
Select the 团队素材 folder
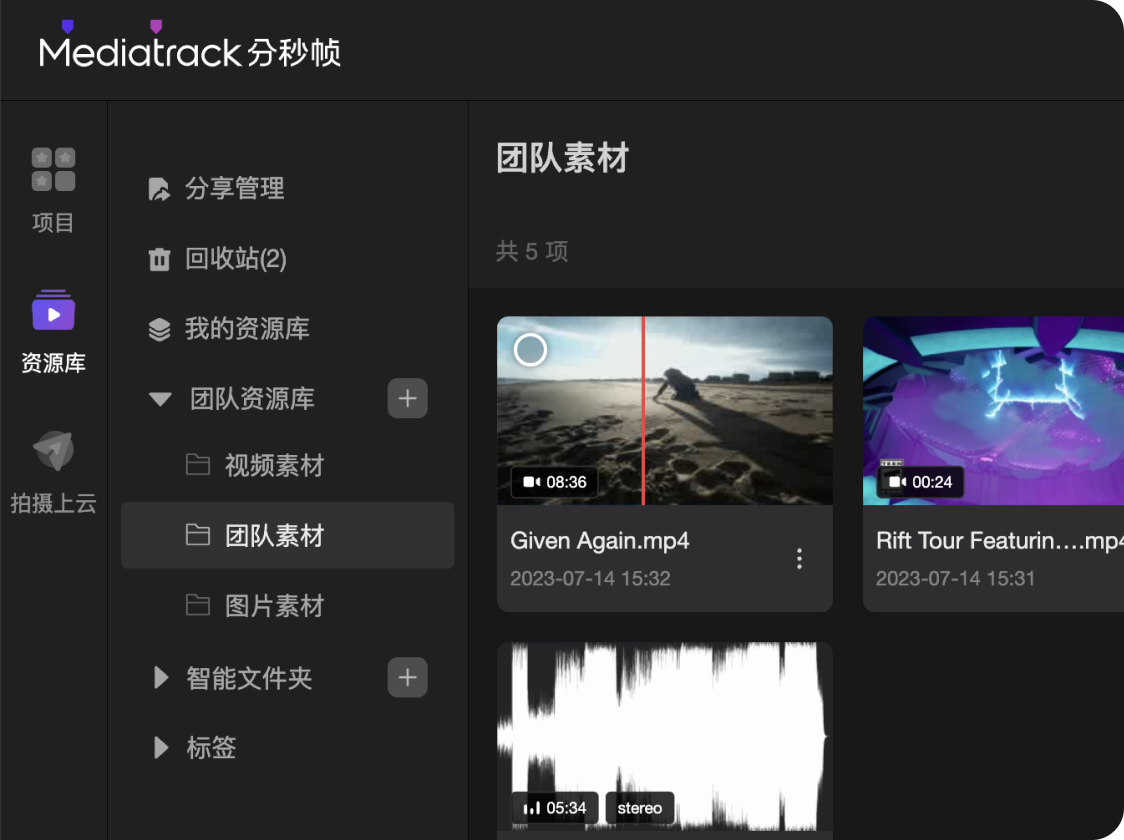tap(287, 535)
